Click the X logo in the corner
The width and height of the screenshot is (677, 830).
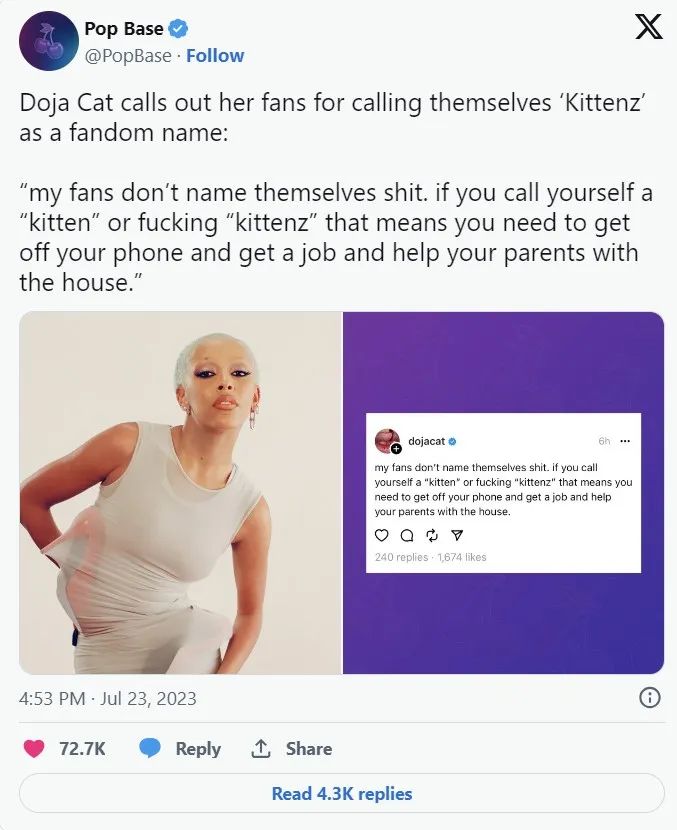(648, 27)
